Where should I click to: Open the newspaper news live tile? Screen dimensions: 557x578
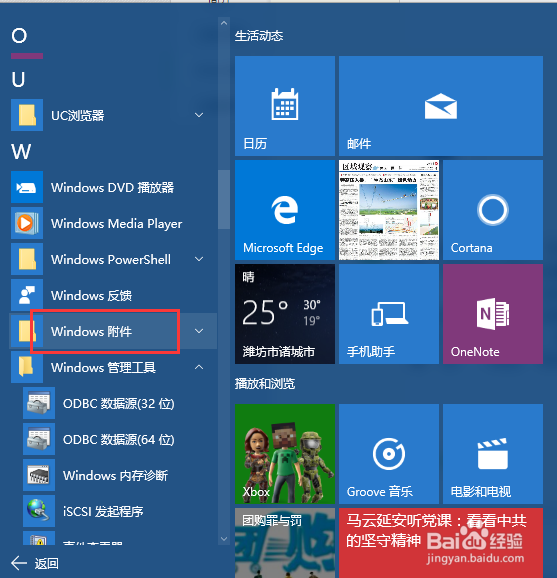pos(389,210)
